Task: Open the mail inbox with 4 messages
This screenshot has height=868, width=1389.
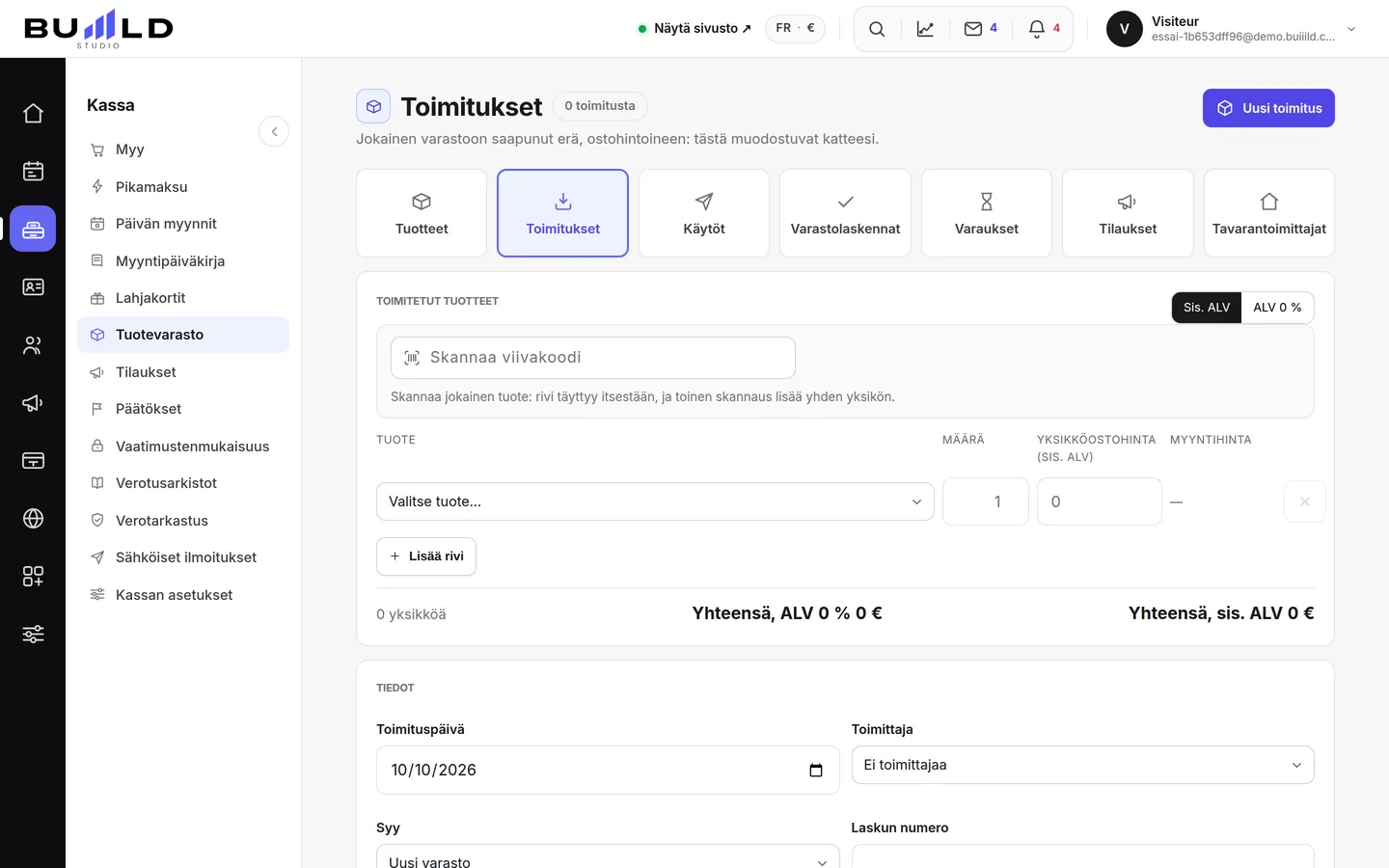Action: pyautogui.click(x=981, y=29)
